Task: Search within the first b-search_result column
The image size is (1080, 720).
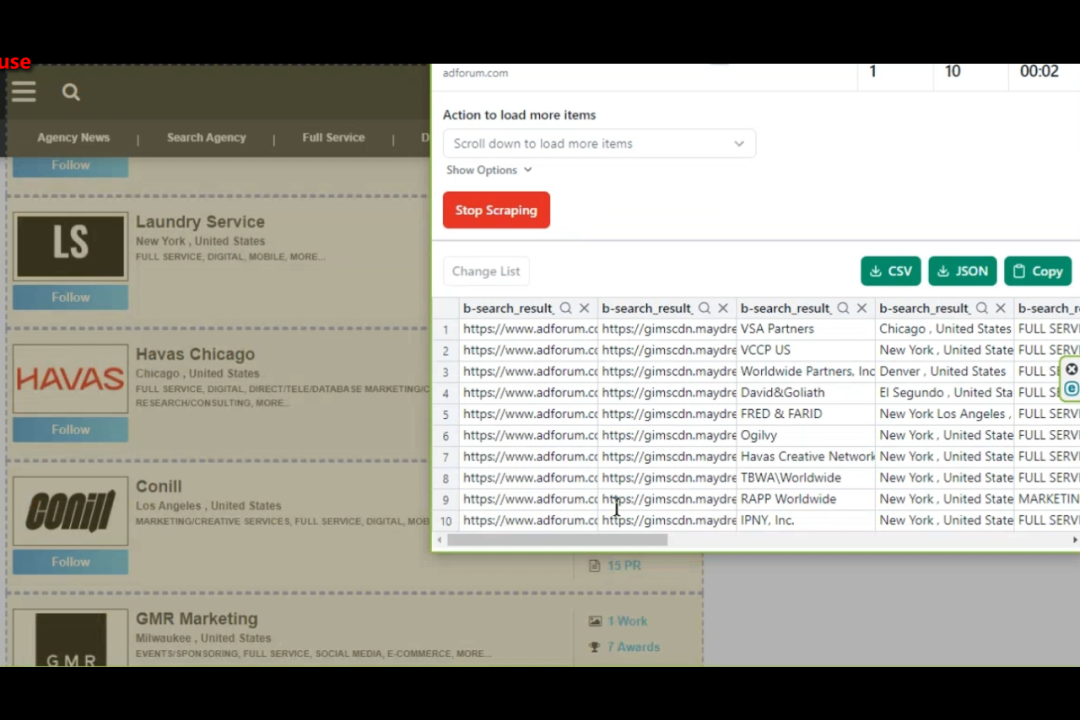Action: pyautogui.click(x=565, y=308)
